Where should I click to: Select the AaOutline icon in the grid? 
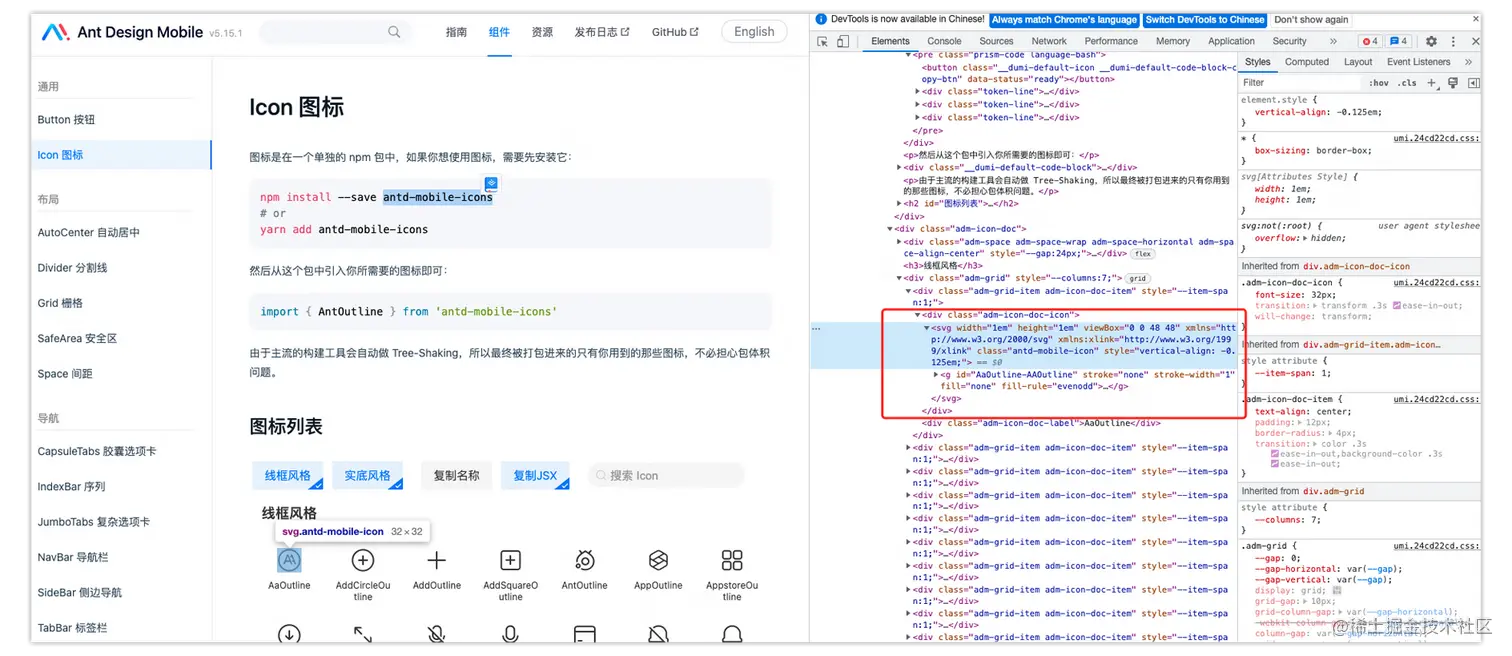coord(289,560)
